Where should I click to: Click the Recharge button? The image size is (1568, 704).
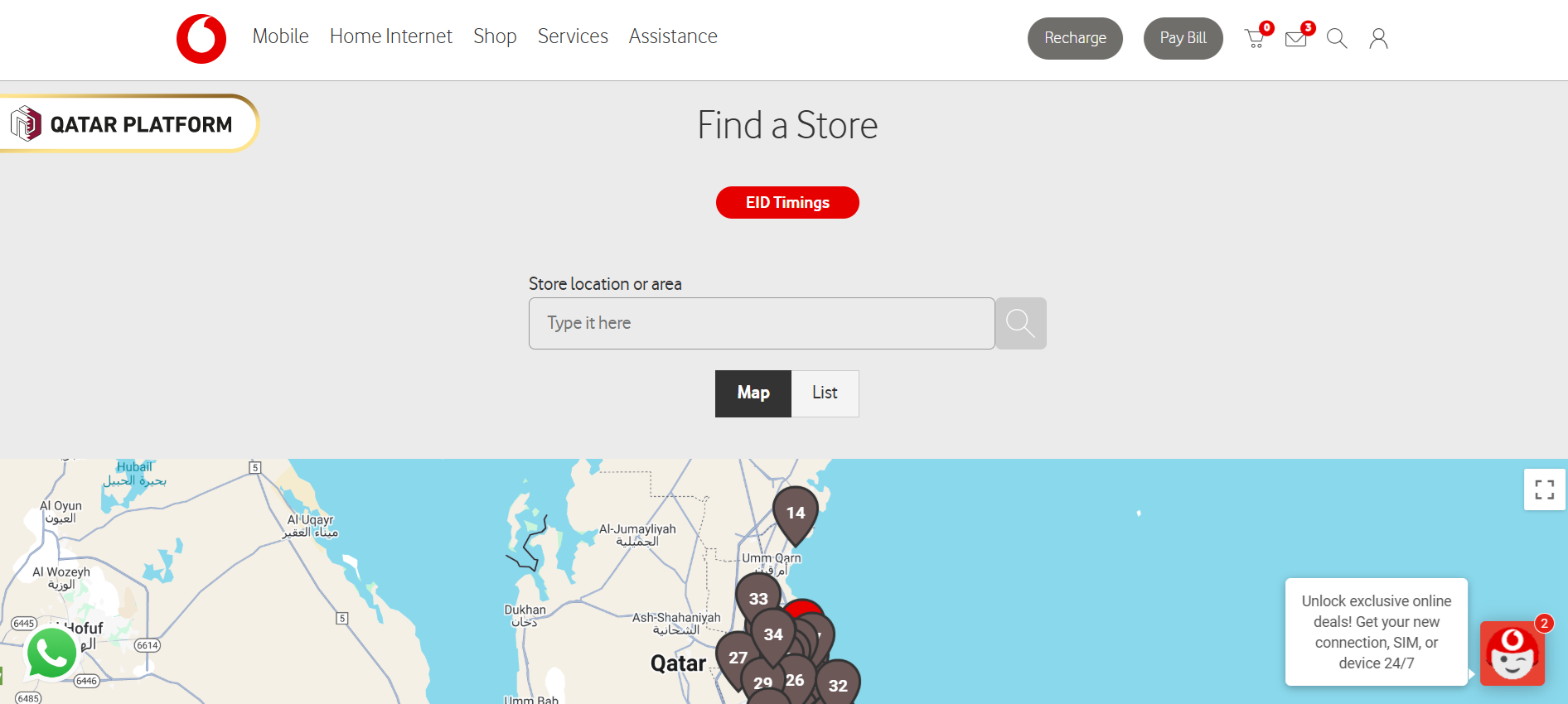tap(1075, 38)
